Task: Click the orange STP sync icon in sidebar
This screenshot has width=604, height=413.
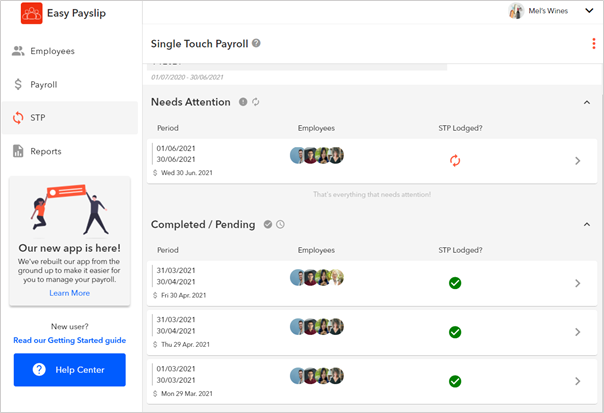Action: tap(18, 118)
